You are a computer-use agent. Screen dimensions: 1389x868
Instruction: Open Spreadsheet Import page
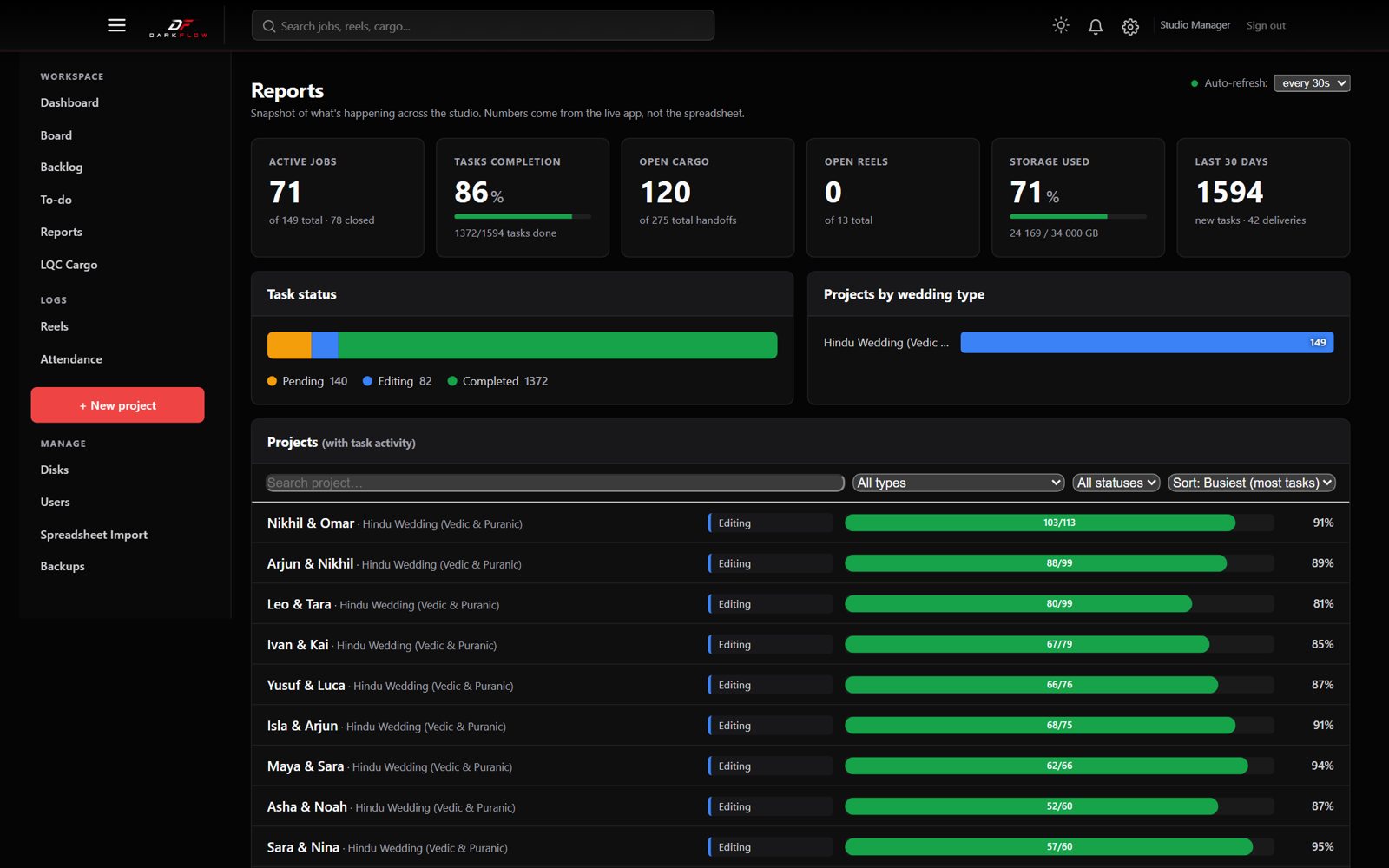coord(94,535)
